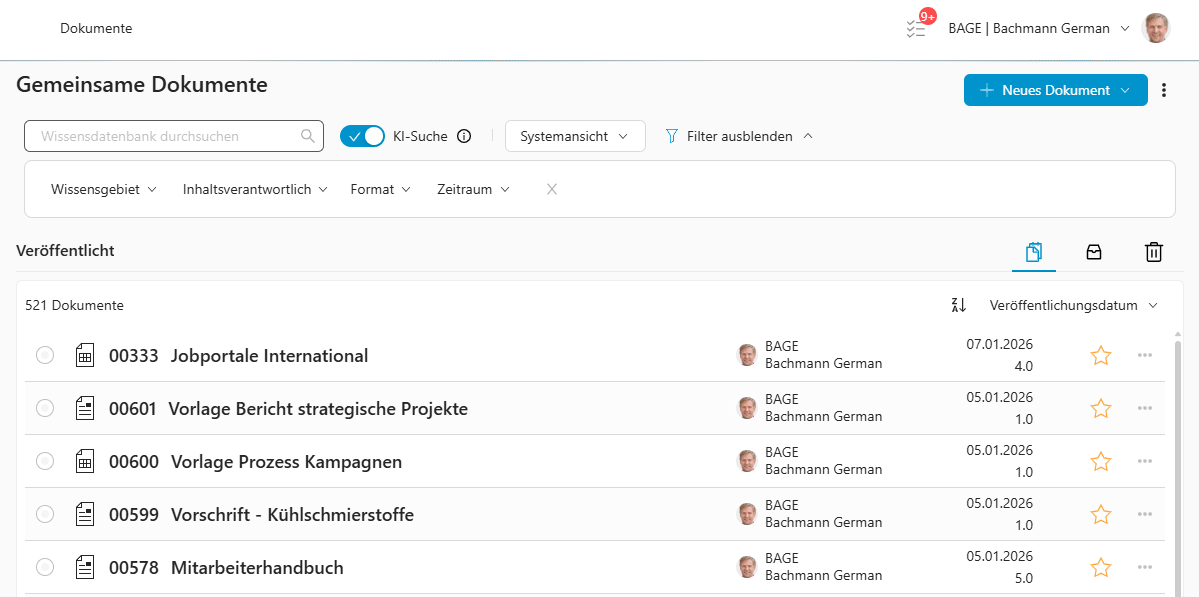Click the Wissensdatenbank durchsuchen search field
This screenshot has width=1199, height=597.
point(165,136)
